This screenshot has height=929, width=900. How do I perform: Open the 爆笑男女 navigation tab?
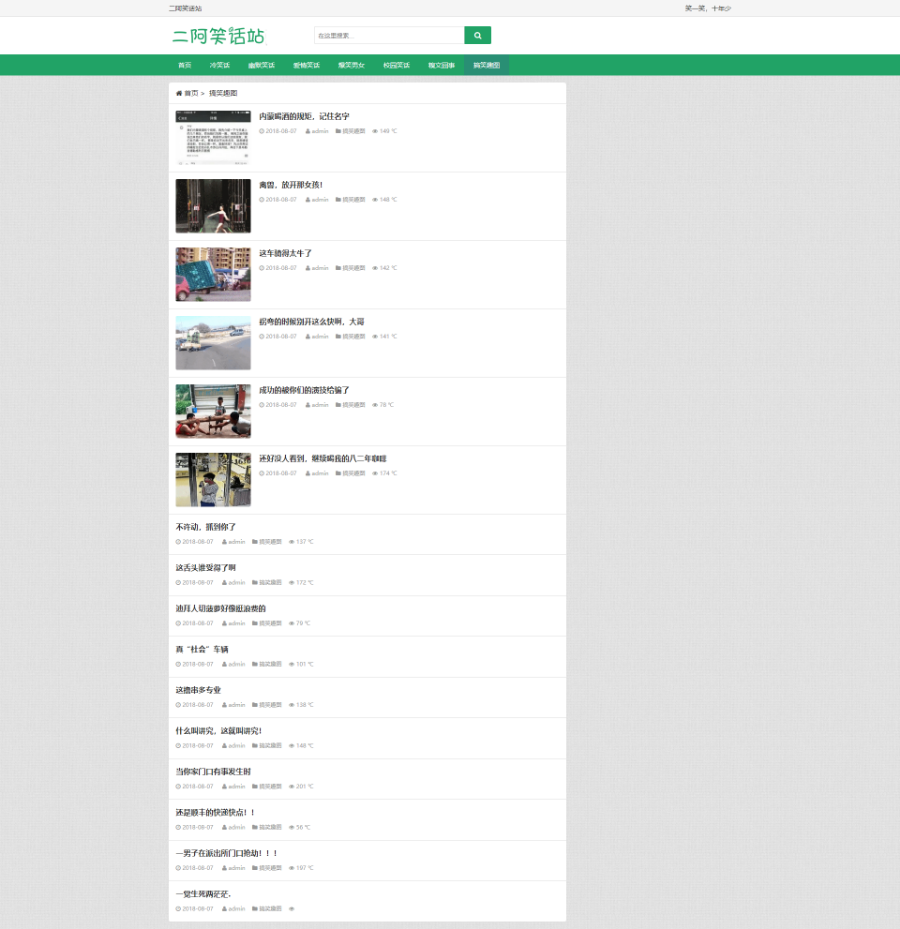point(351,65)
